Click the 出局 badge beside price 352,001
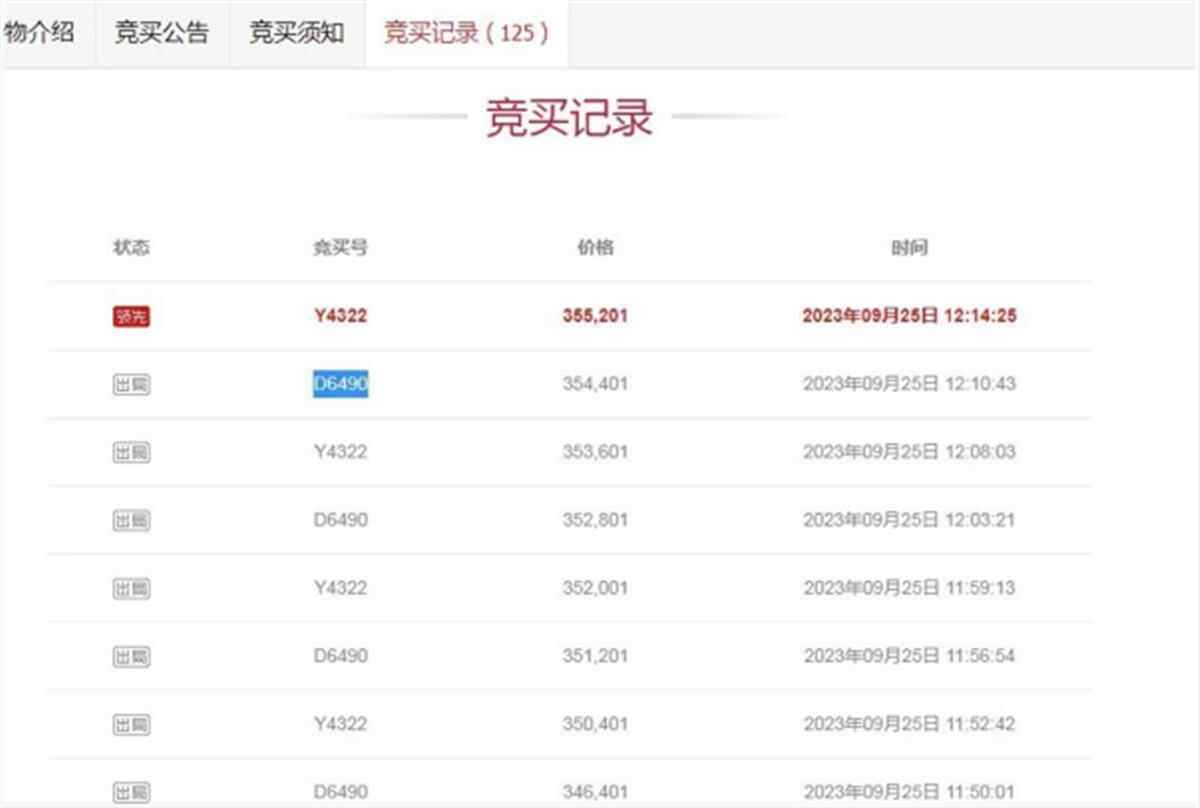The height and width of the screenshot is (808, 1200). pos(131,588)
